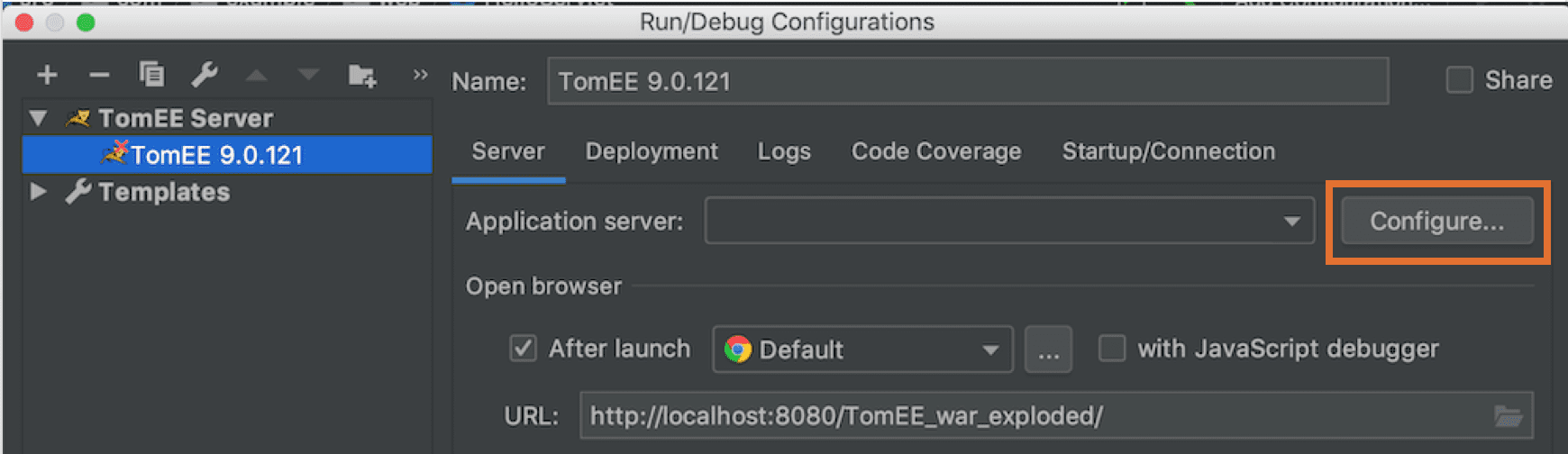Screen dimensions: 1568x454
Task: Remove selected configuration with minus icon
Action: coord(100,76)
